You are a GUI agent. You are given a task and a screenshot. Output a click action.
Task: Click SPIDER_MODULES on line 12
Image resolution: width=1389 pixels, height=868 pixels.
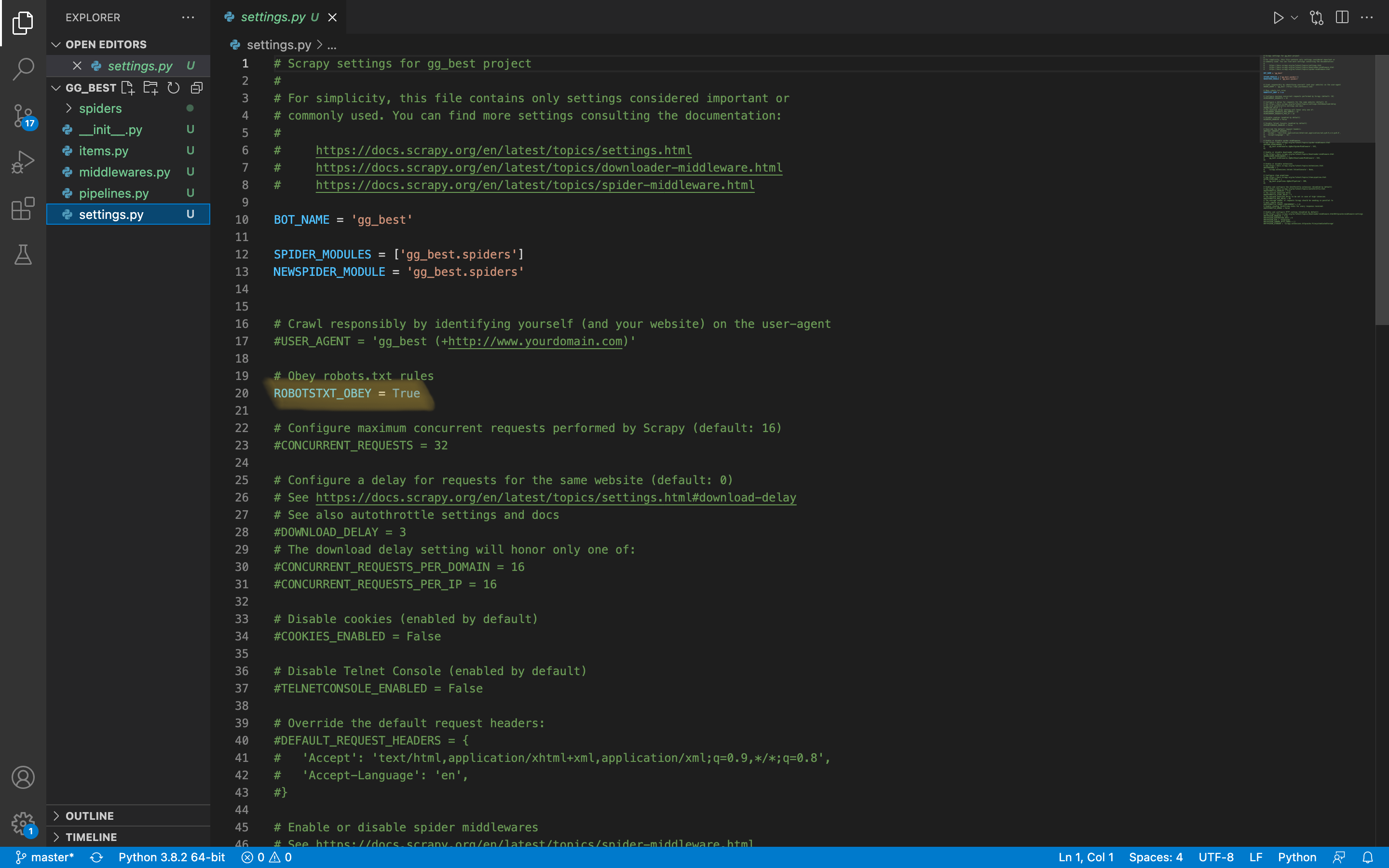(323, 254)
